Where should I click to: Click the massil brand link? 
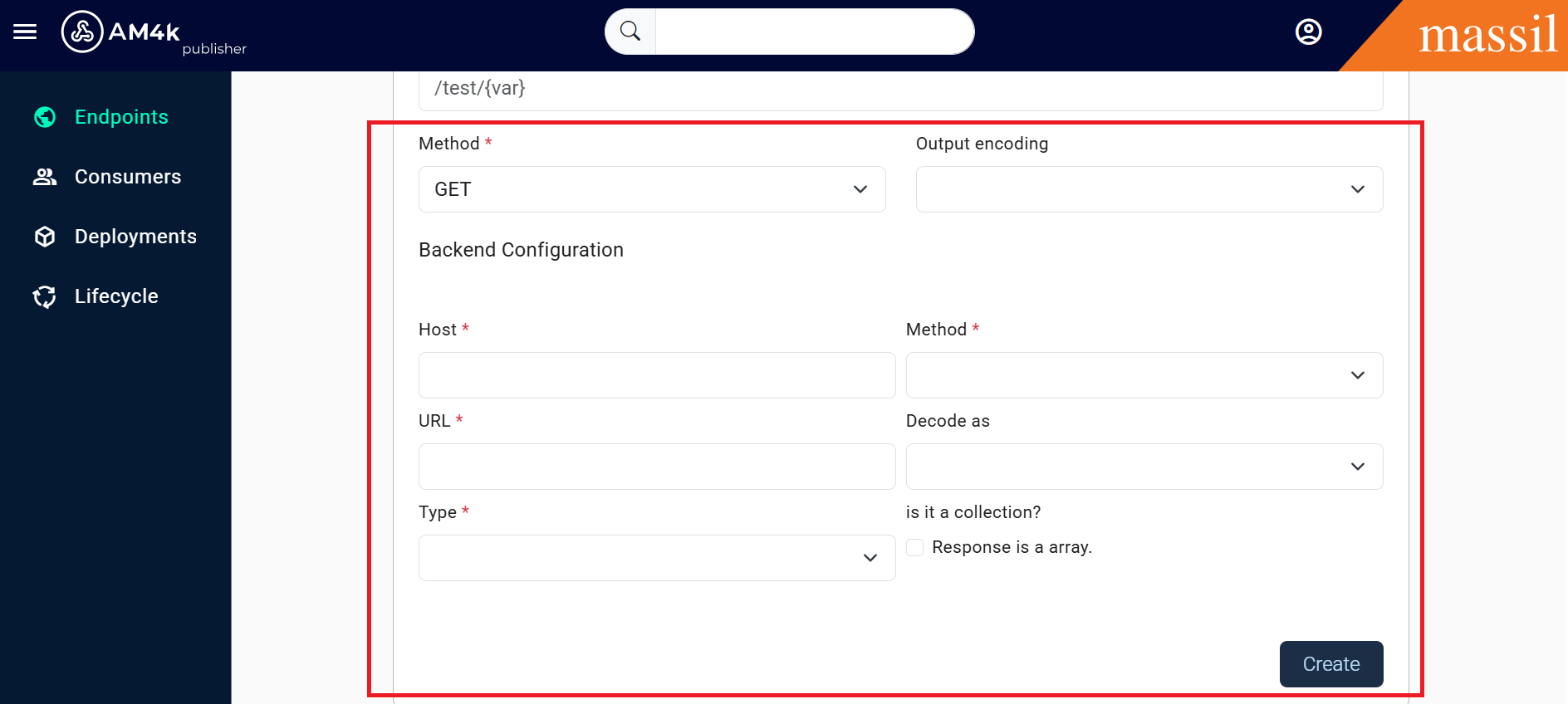[1487, 35]
